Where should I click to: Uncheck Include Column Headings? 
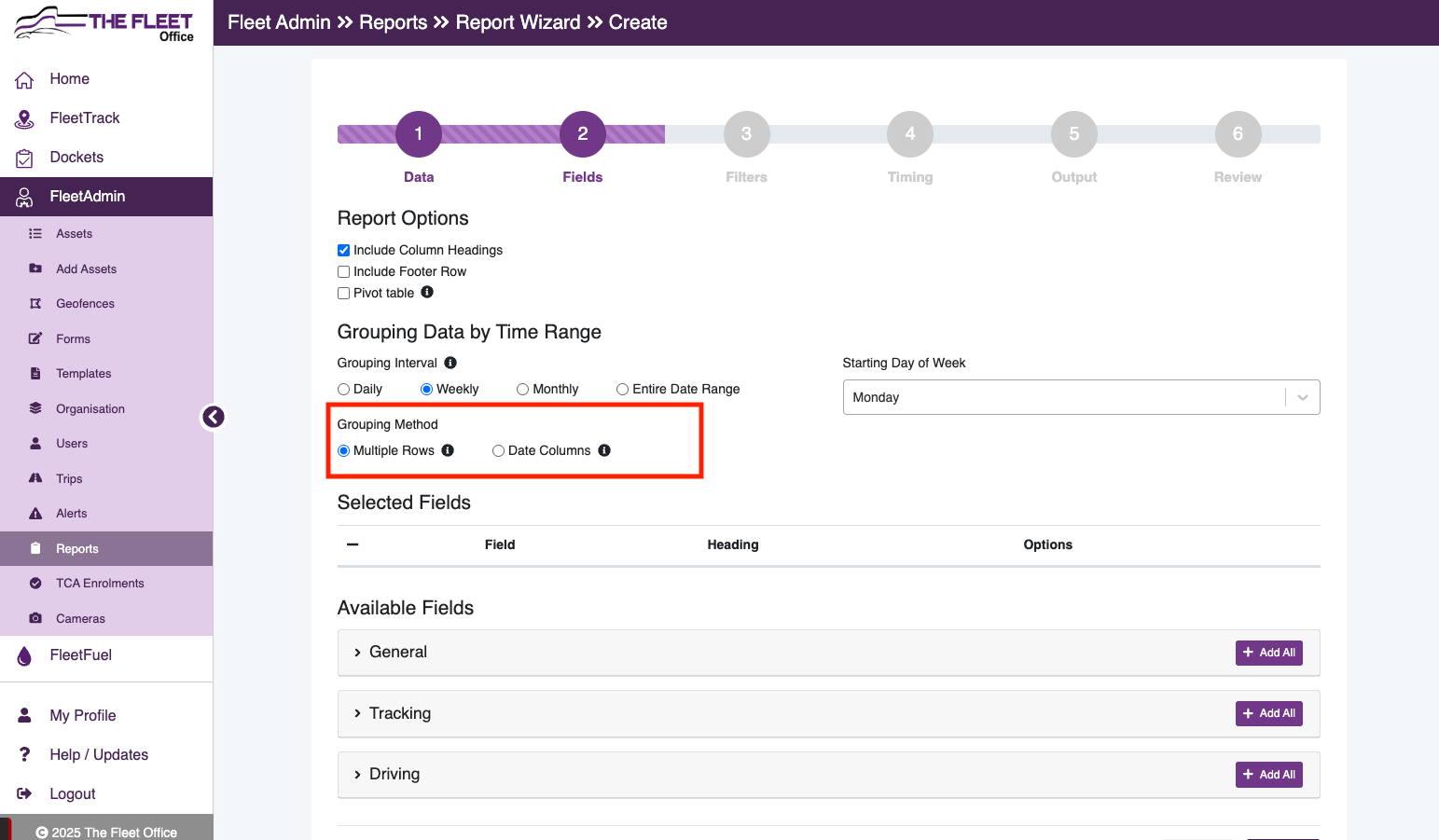pyautogui.click(x=343, y=250)
